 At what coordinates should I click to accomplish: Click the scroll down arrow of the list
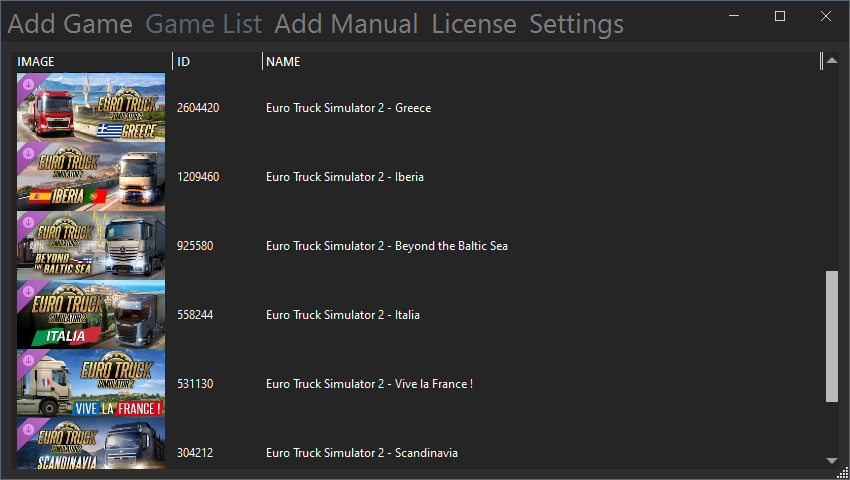pos(832,460)
